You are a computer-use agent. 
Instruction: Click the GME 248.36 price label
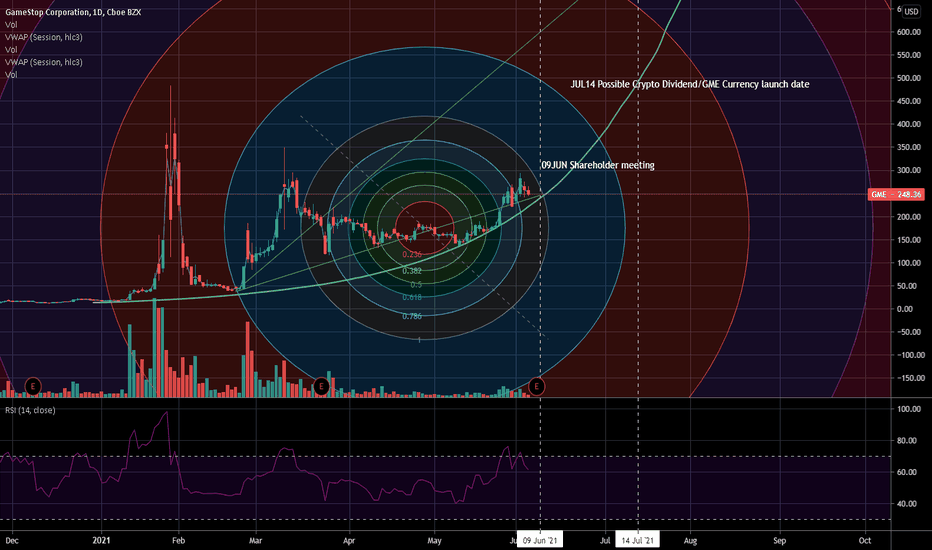pyautogui.click(x=896, y=194)
